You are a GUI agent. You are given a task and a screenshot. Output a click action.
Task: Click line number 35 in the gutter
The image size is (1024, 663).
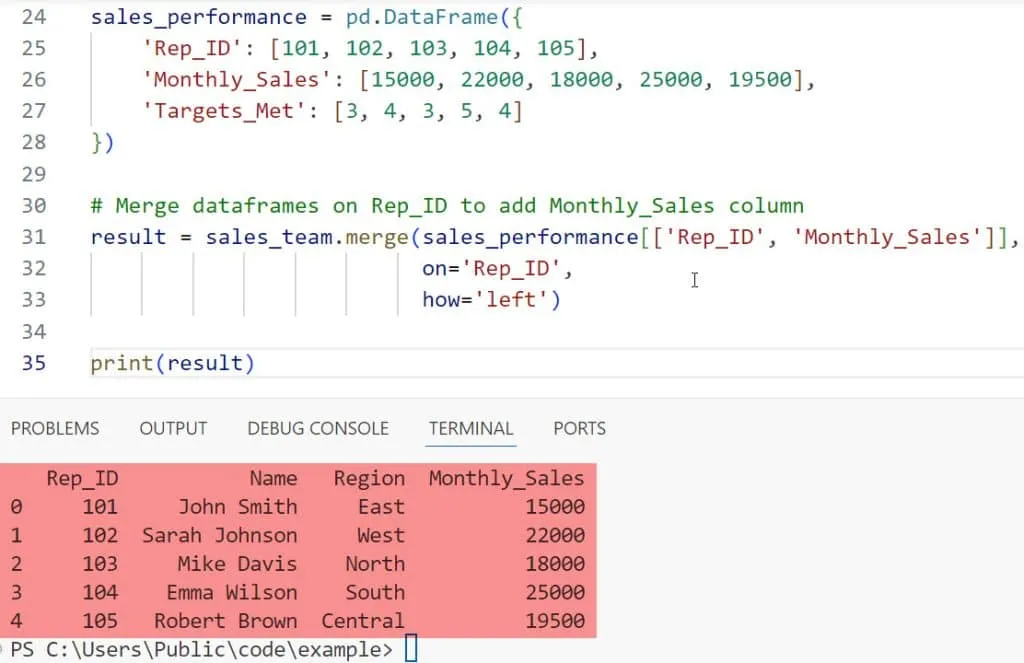[x=33, y=363]
